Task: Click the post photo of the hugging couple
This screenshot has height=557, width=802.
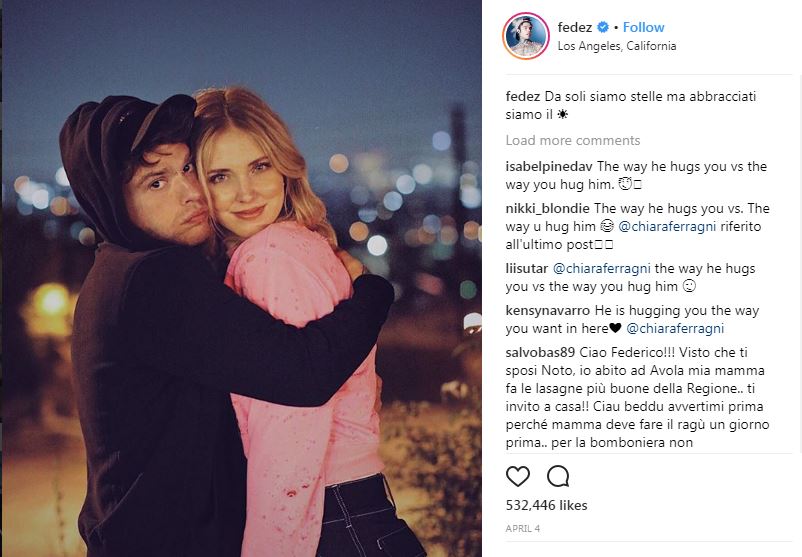Action: tap(240, 278)
